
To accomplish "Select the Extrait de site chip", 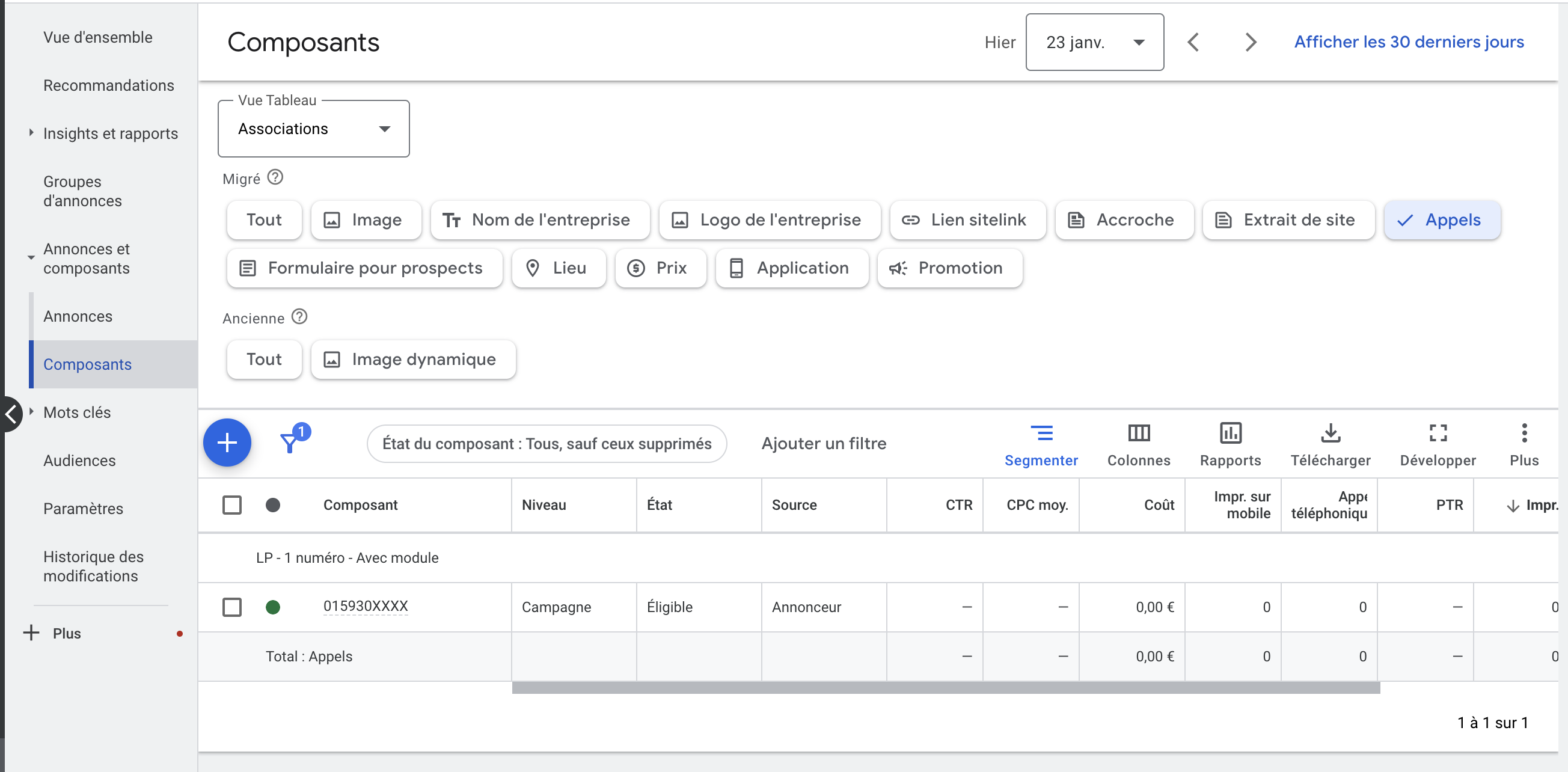I will coord(1288,220).
